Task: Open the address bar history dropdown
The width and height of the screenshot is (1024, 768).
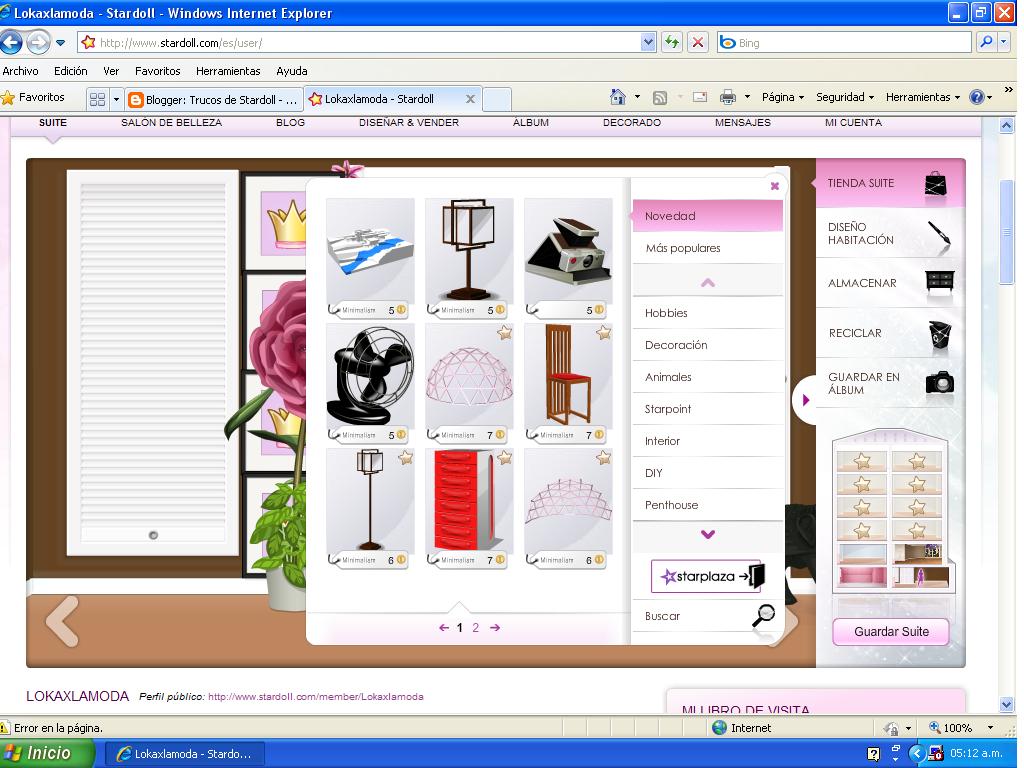Action: click(648, 42)
